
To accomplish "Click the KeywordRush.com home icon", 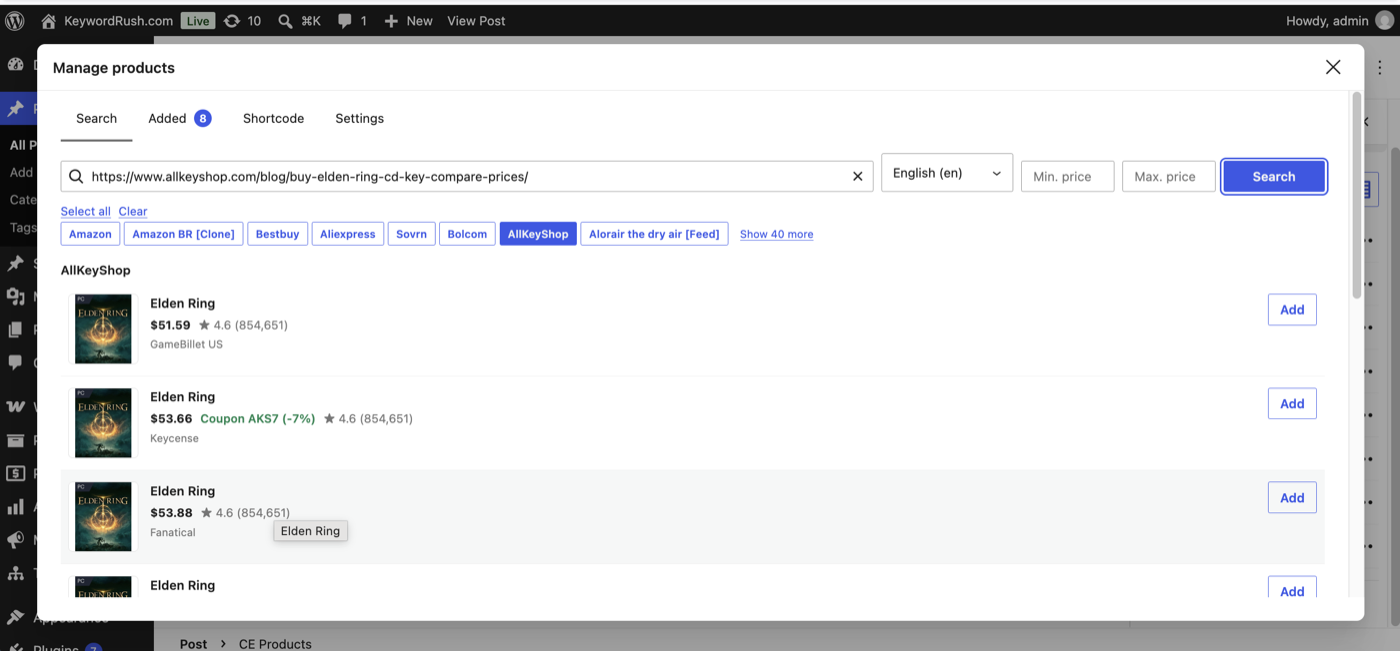I will click(x=48, y=20).
